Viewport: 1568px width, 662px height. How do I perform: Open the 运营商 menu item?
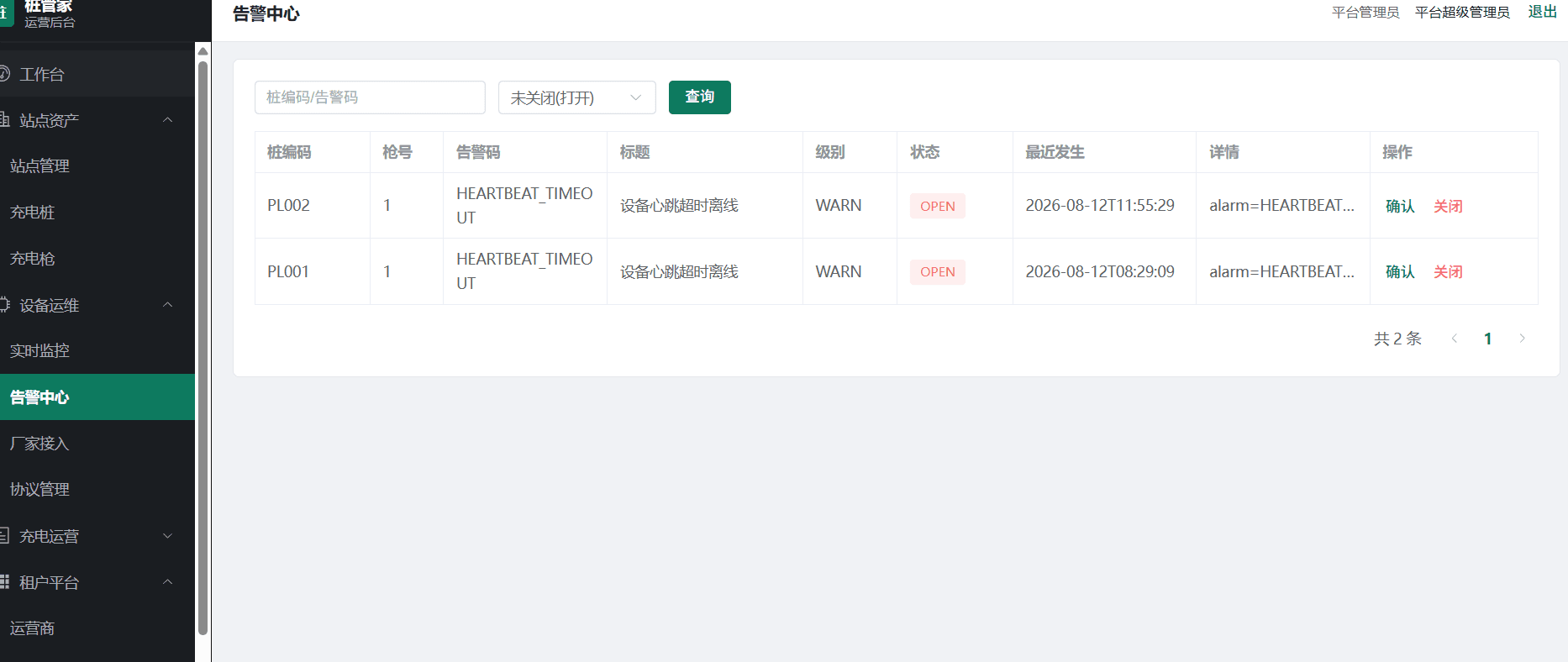97,628
